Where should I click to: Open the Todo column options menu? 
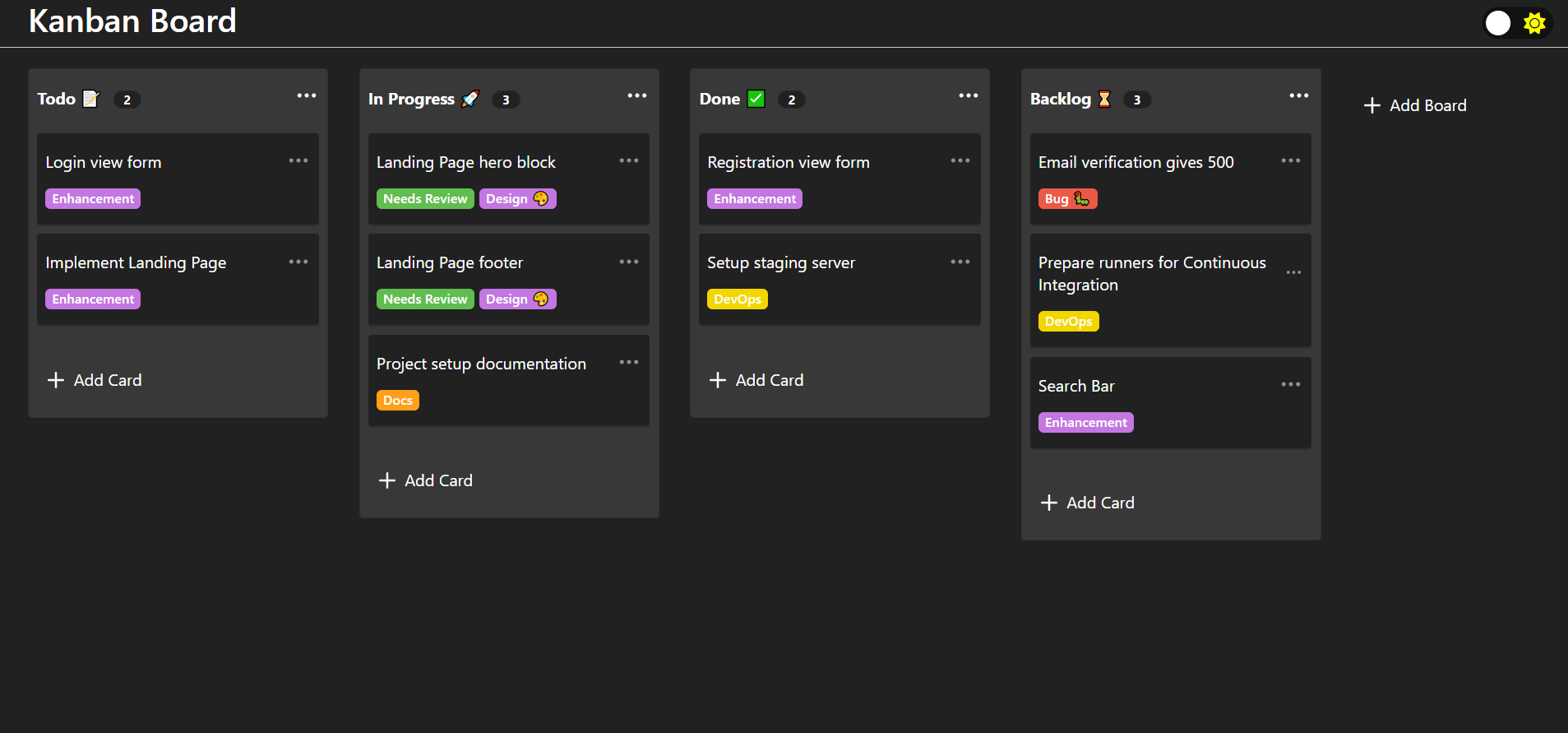[306, 96]
